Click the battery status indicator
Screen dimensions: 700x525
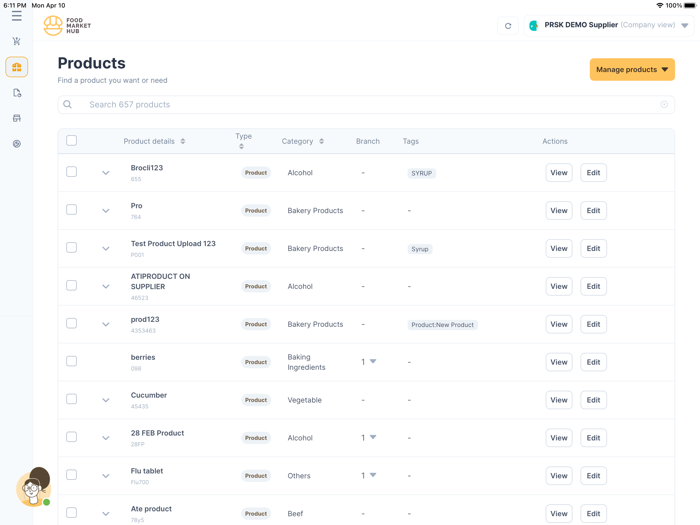pyautogui.click(x=690, y=5)
